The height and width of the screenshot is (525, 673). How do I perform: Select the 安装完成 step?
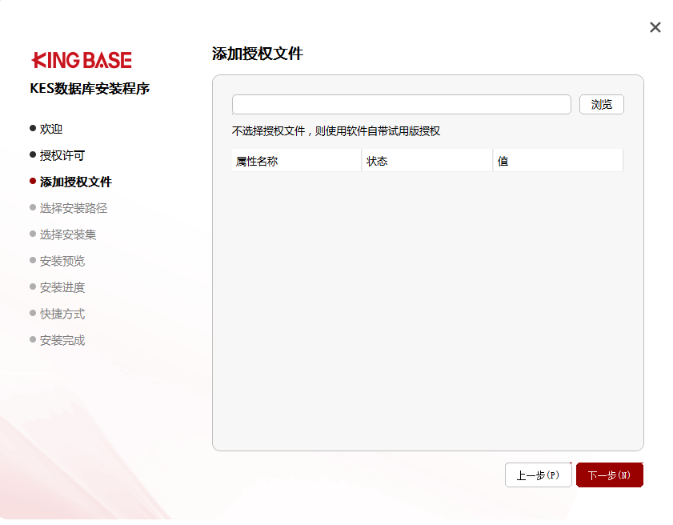[x=62, y=340]
